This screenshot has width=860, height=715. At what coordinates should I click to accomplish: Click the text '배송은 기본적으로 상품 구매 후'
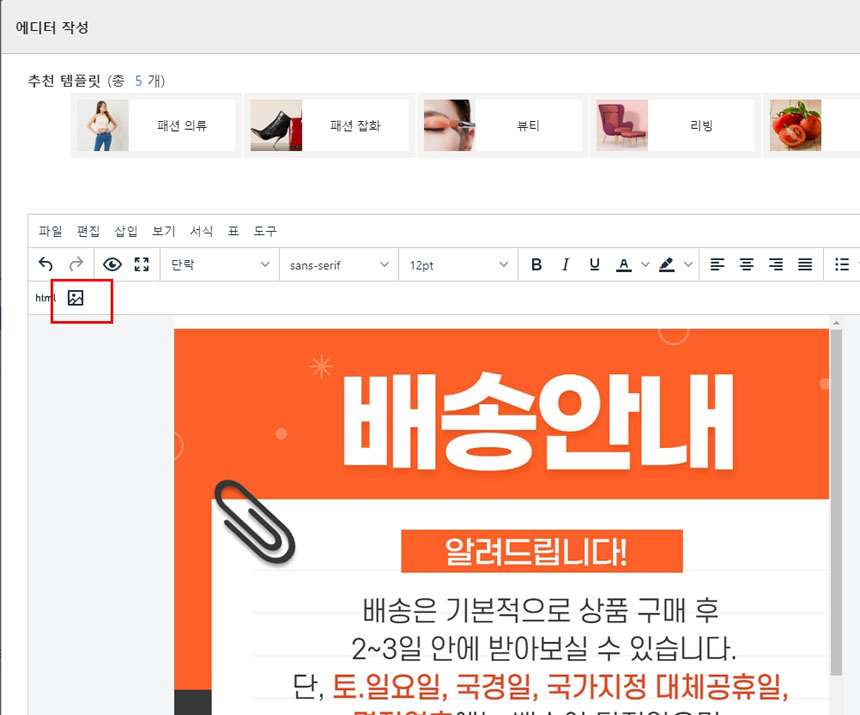[x=541, y=610]
